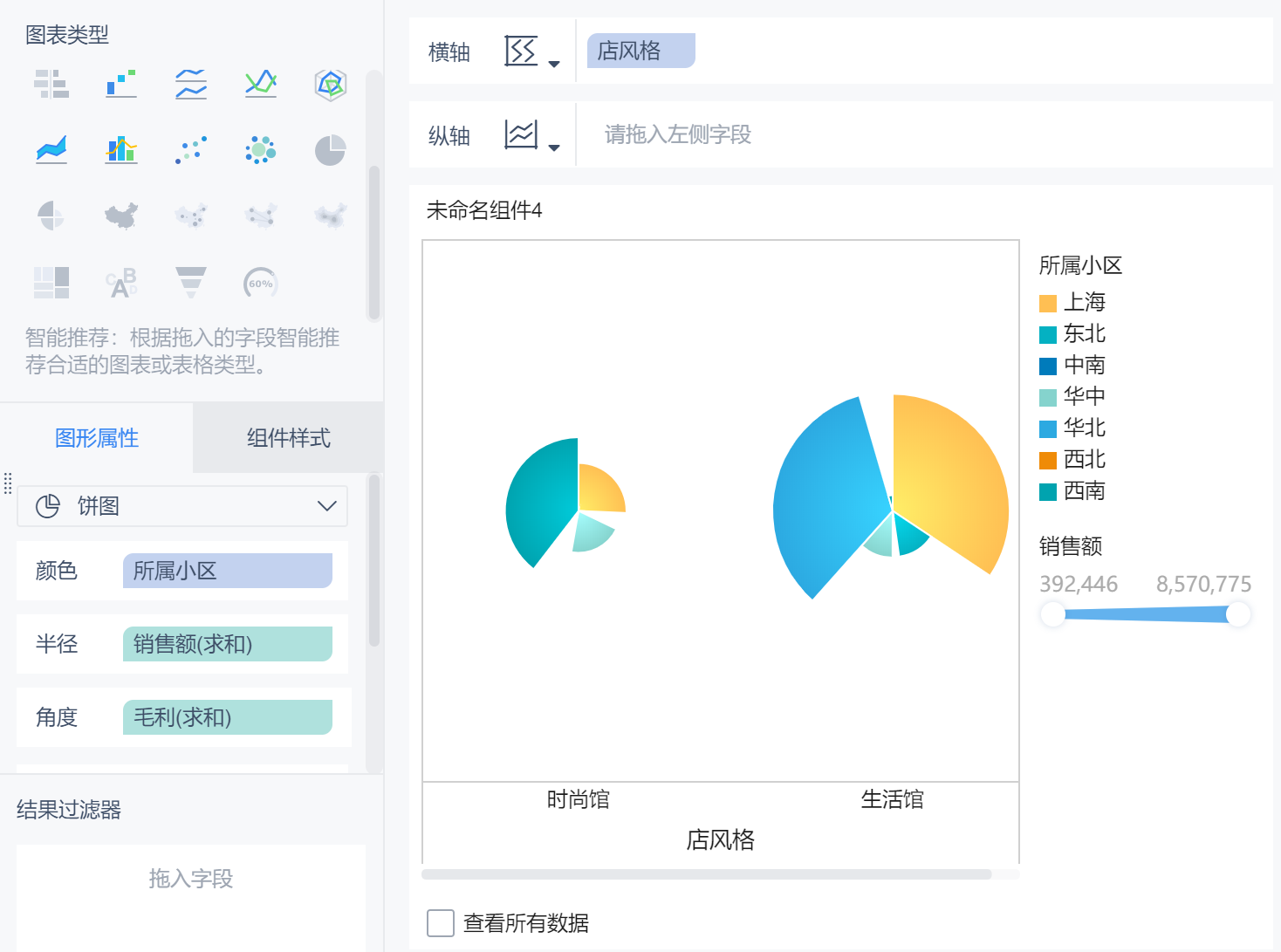
Task: Click the large blue slice in 生活馆 pie
Action: point(829,497)
